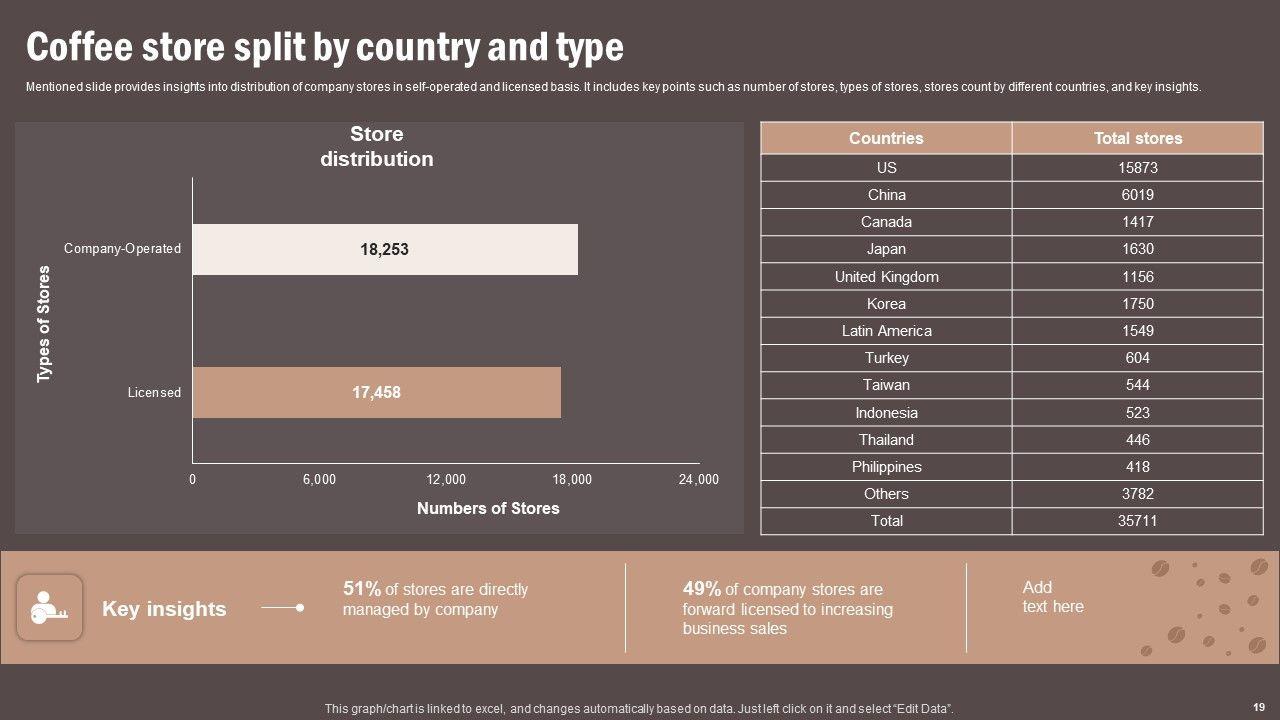Click the China total stores cell 6019
This screenshot has height=720, width=1280.
tap(1137, 195)
